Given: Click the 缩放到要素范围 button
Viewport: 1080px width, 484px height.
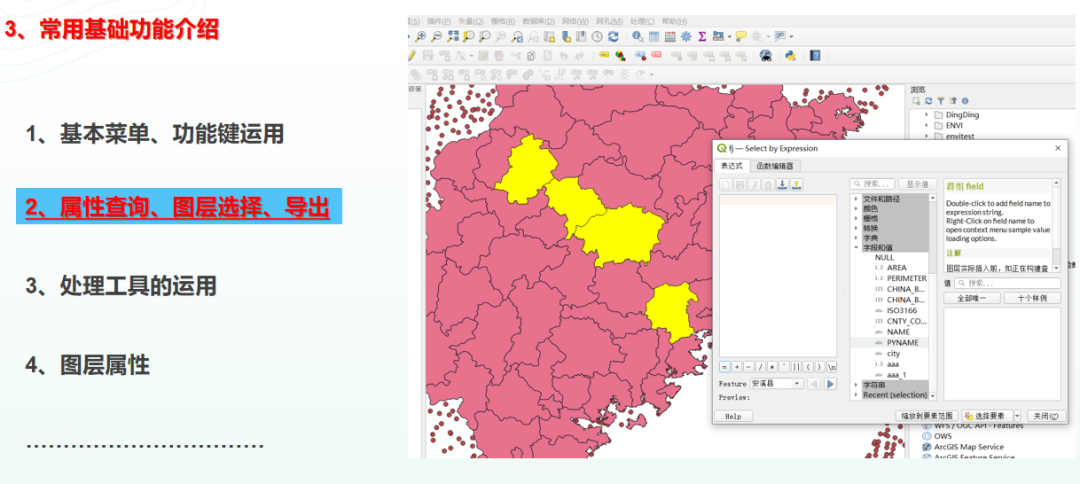Looking at the screenshot, I should click(x=928, y=417).
